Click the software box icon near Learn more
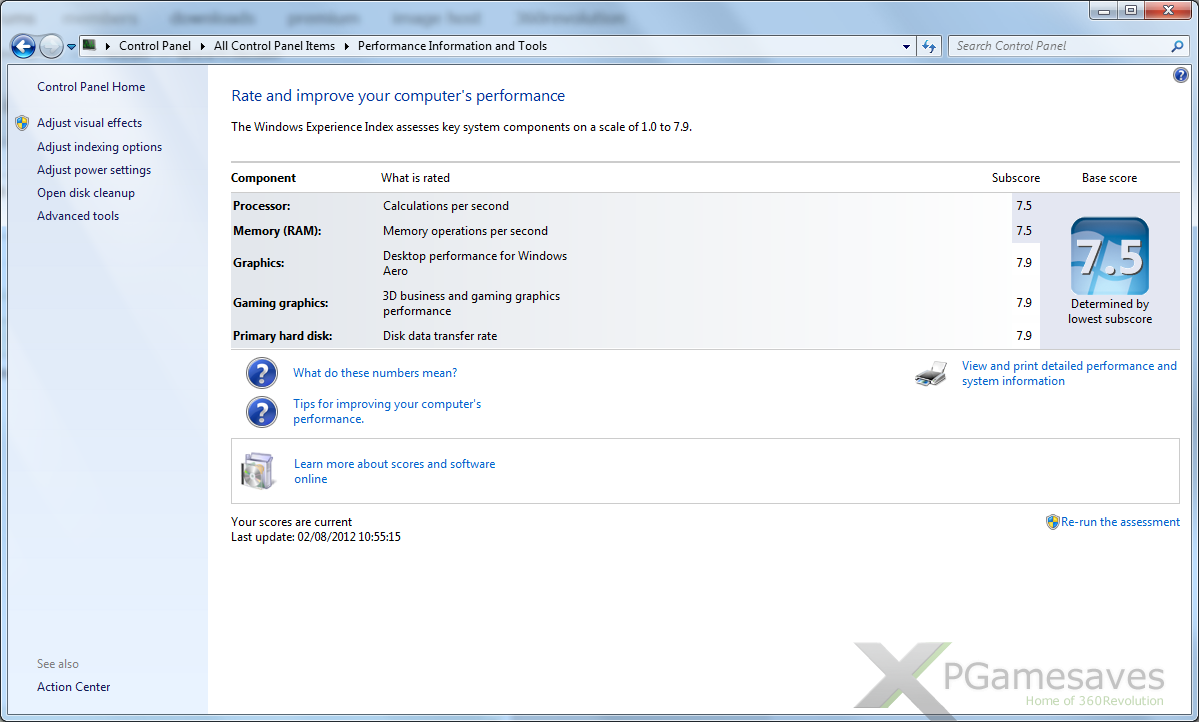Screen dimensions: 1199x722 257,471
